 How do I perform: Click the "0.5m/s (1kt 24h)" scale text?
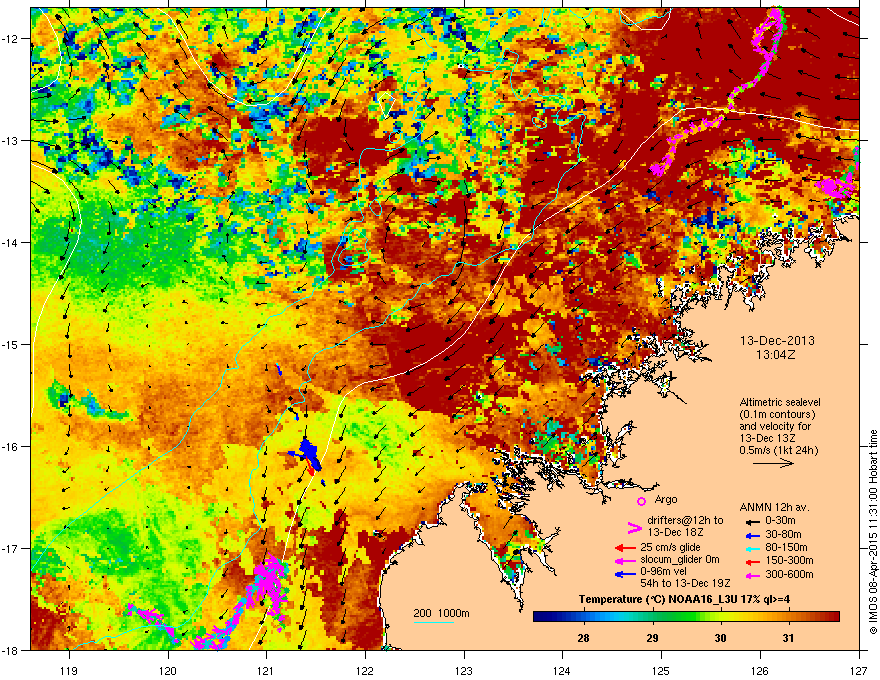point(779,450)
